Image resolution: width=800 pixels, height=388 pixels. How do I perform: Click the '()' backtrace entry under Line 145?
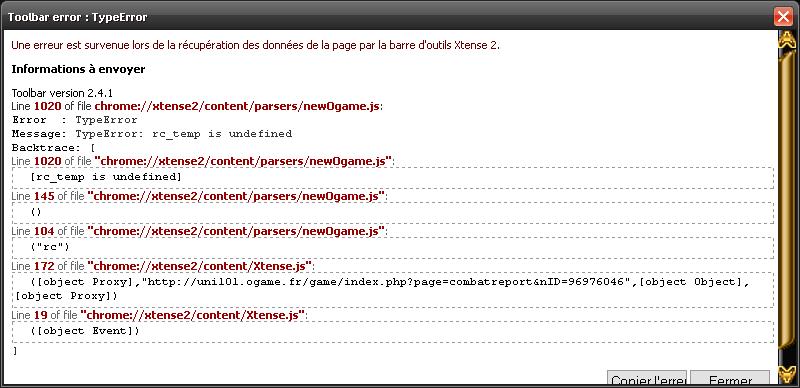coord(392,212)
